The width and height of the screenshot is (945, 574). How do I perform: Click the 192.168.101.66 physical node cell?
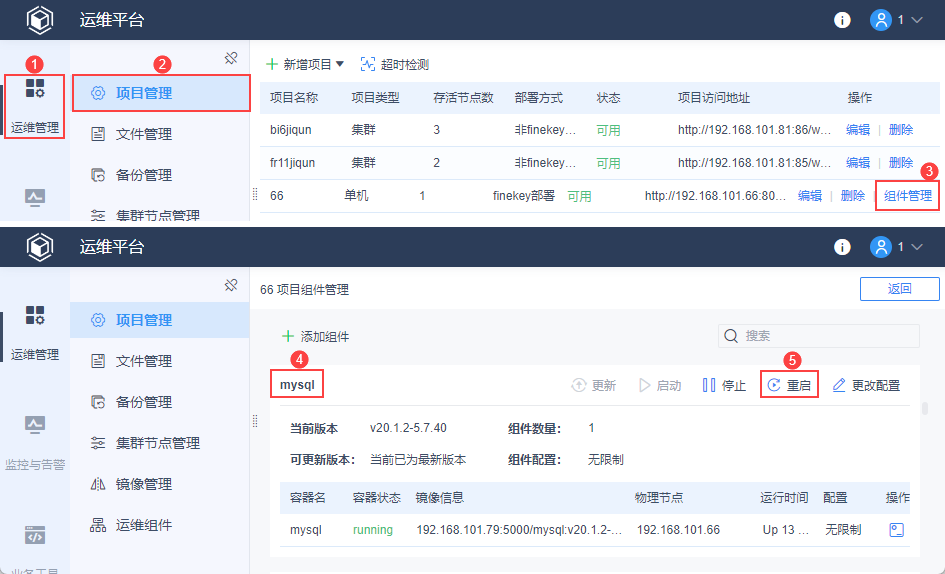(678, 530)
